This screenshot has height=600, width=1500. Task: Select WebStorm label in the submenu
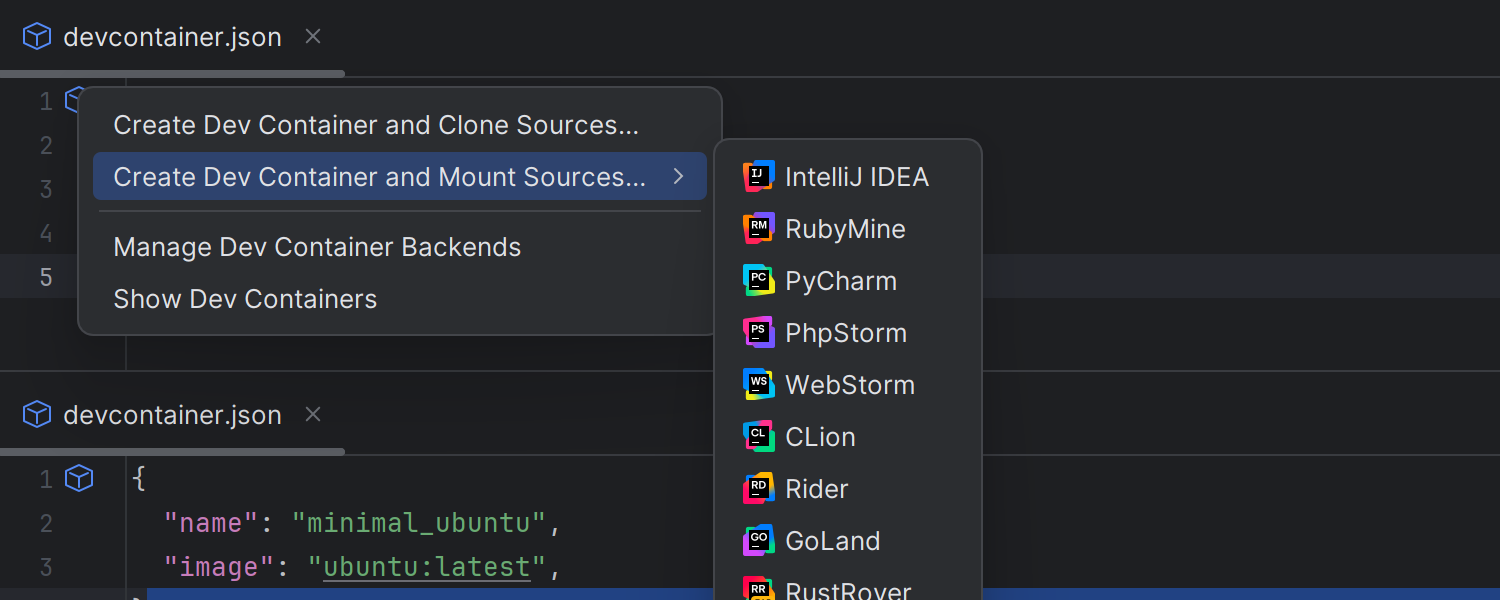850,385
